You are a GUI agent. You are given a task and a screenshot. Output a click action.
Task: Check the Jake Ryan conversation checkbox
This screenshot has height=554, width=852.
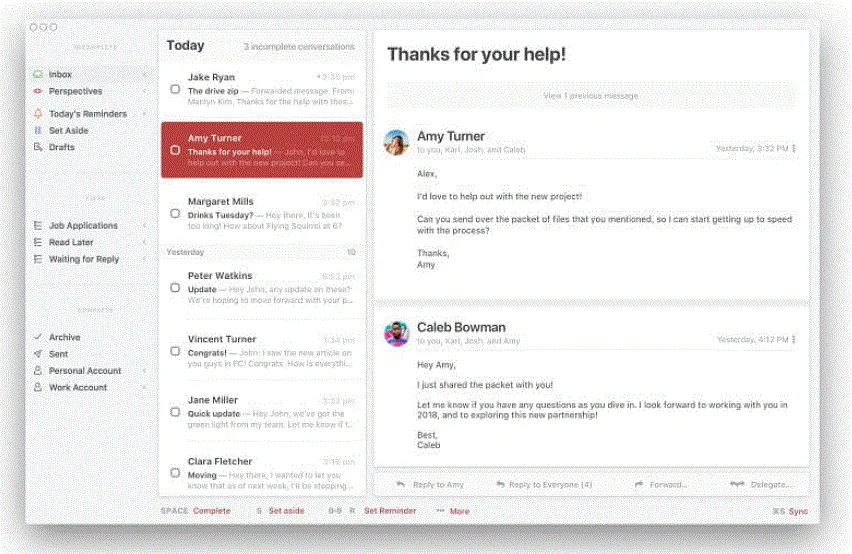point(175,89)
